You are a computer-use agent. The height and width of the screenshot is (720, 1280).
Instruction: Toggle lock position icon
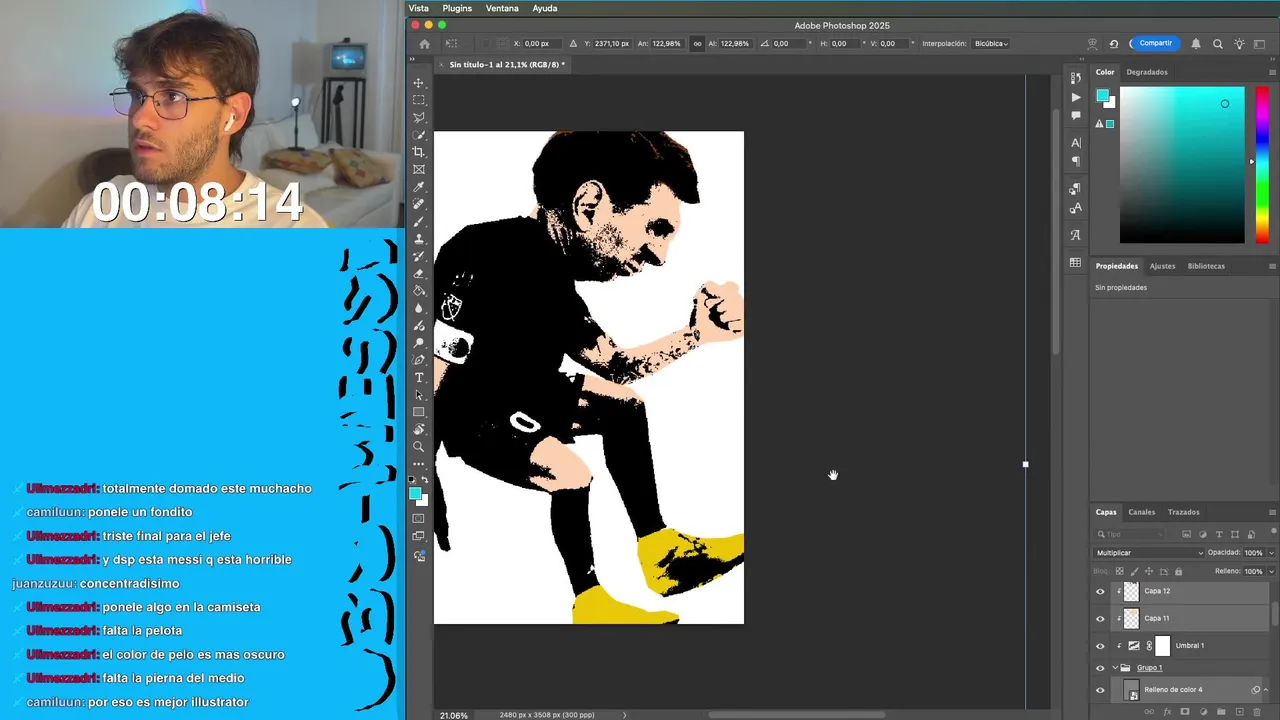1148,571
